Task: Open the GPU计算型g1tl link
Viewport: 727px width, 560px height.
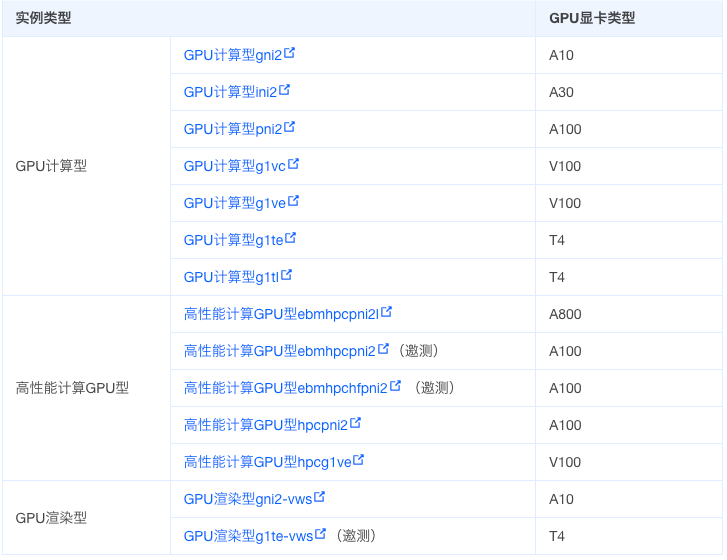Action: tap(232, 277)
